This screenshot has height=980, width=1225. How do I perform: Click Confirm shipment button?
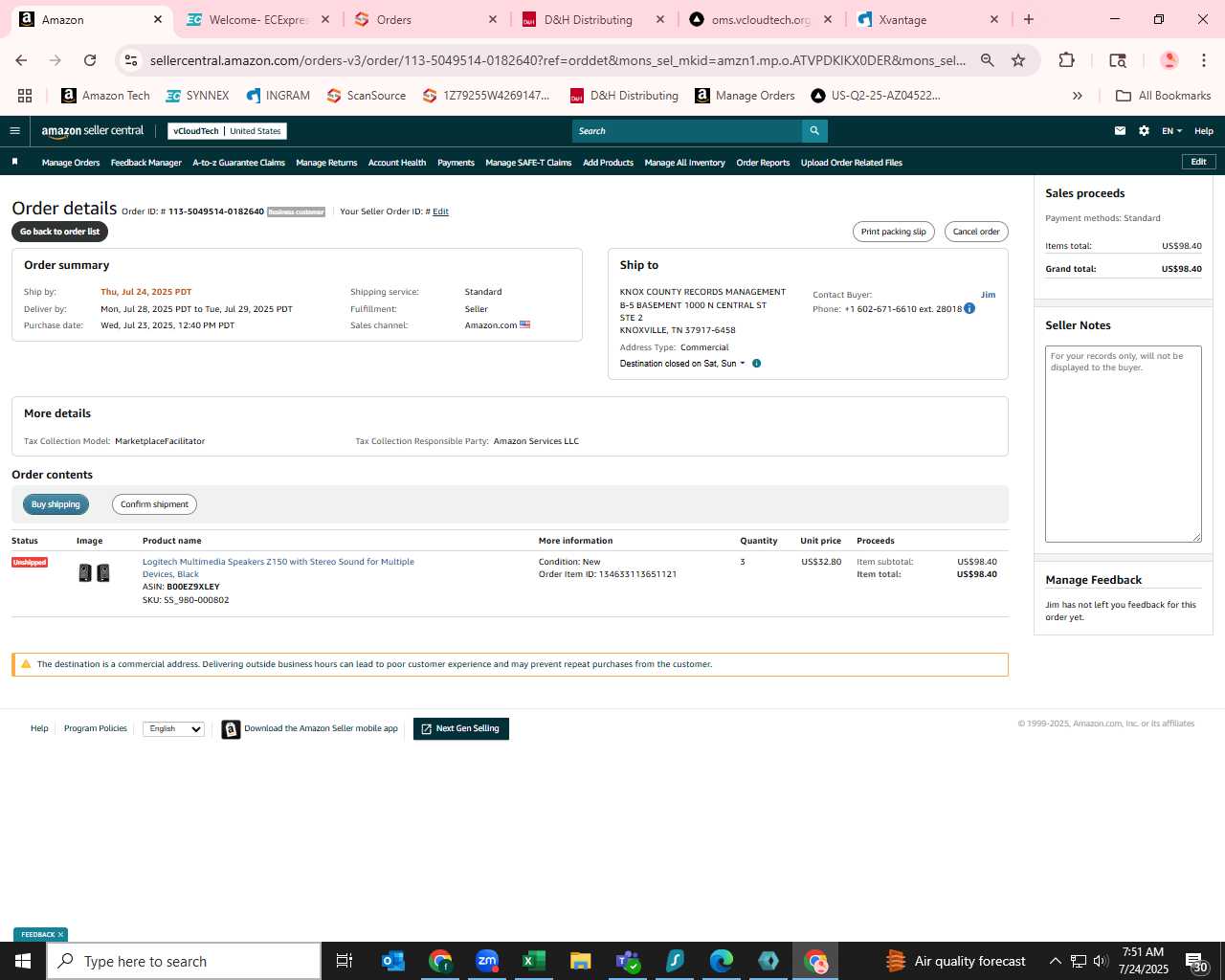pyautogui.click(x=154, y=504)
